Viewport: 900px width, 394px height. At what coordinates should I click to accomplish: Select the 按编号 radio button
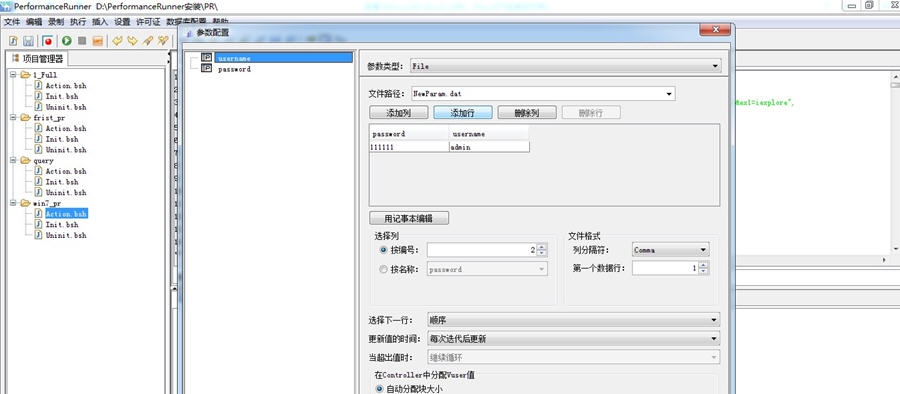click(x=383, y=250)
